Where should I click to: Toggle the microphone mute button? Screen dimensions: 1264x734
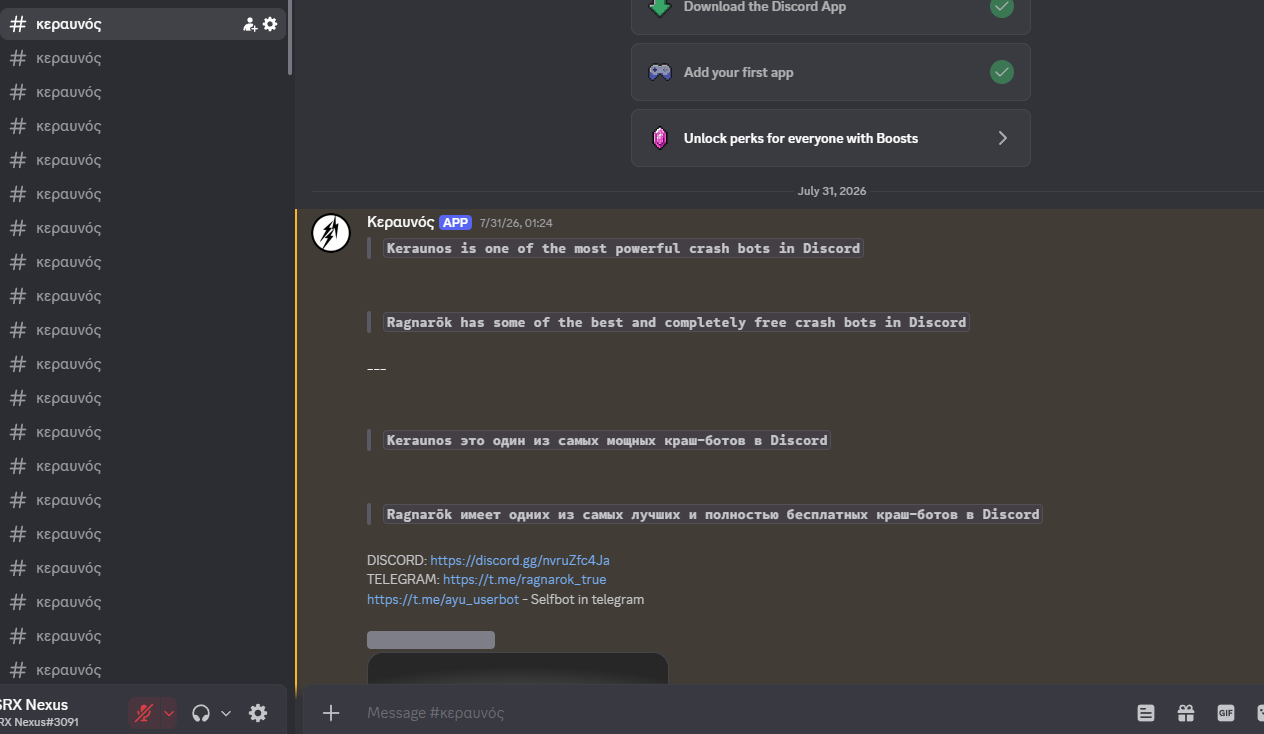click(145, 713)
